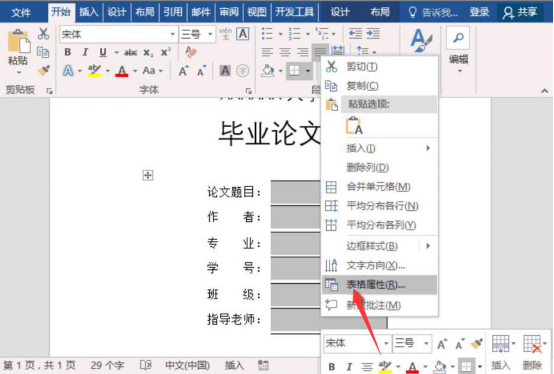Click the shading paint bucket in ribbon
The width and height of the screenshot is (554, 374).
click(x=267, y=71)
